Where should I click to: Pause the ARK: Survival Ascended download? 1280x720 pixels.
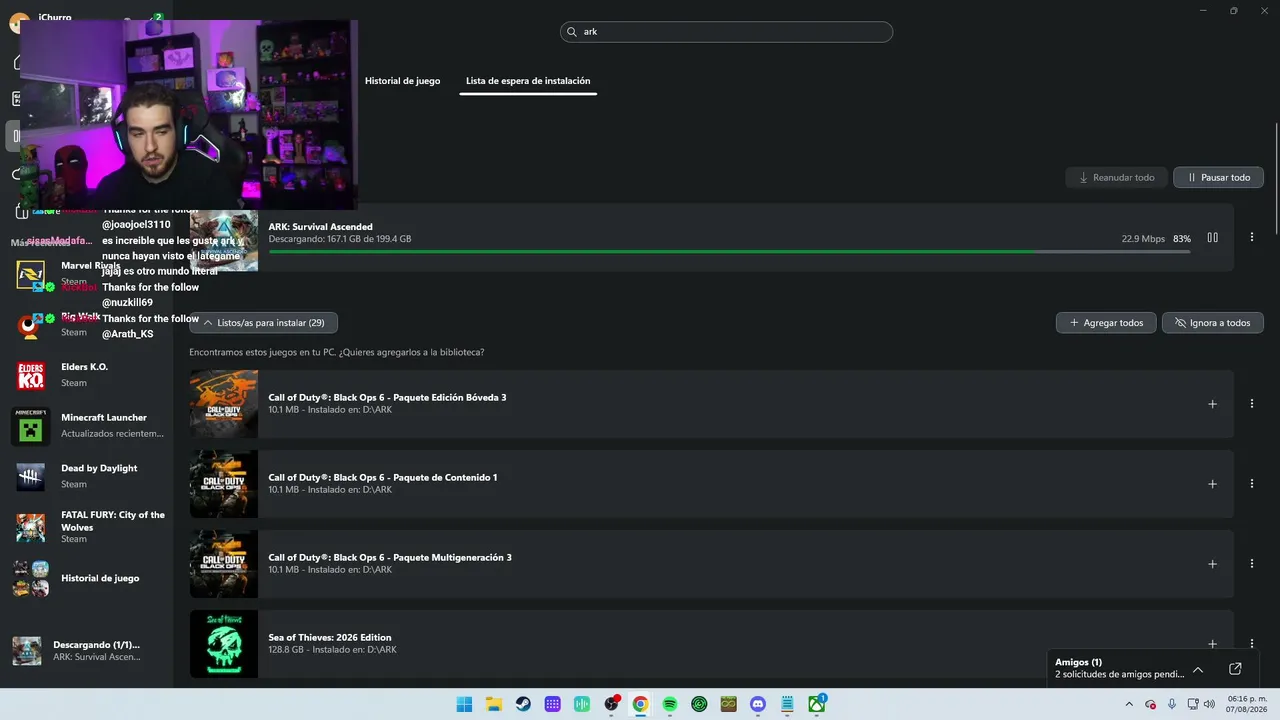point(1212,238)
